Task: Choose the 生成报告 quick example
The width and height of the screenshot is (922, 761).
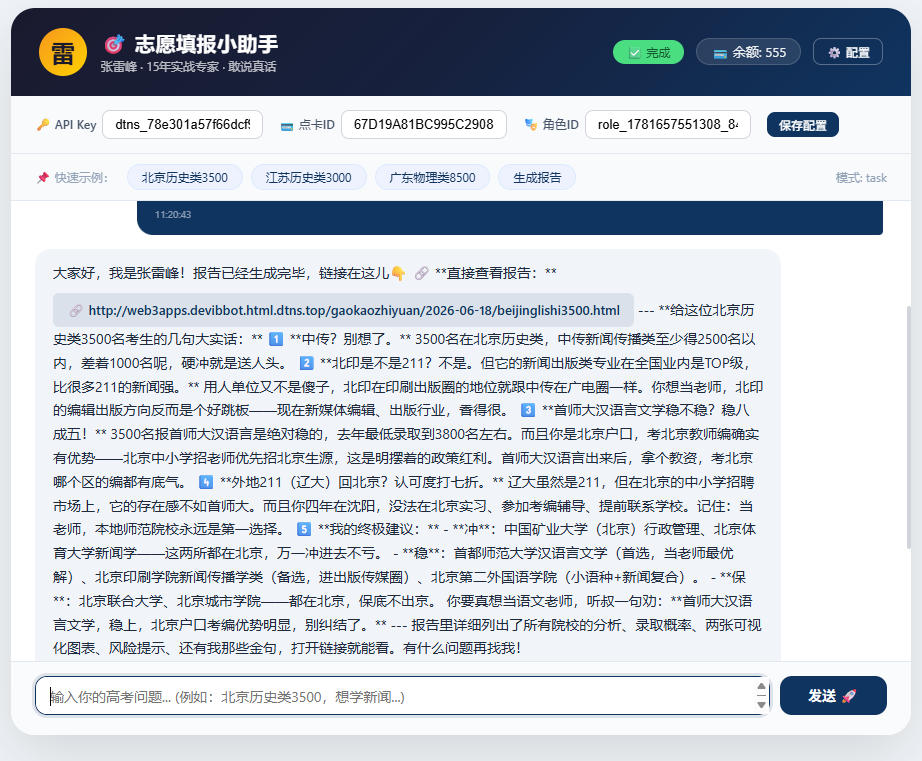Action: 537,178
